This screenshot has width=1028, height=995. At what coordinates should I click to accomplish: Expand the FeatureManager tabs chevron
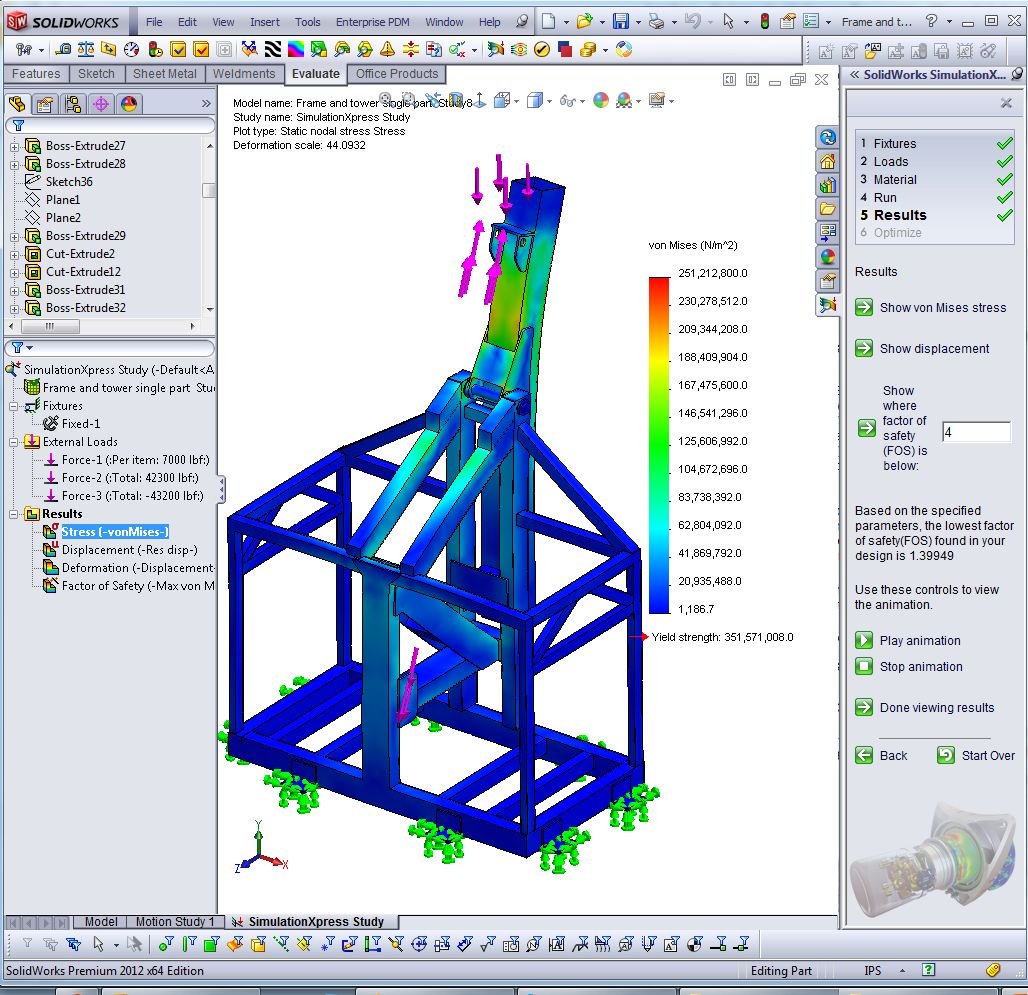coord(206,104)
